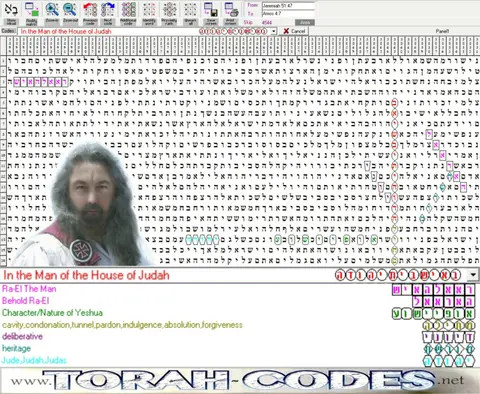This screenshot has width=480, height=394.
Task: Click the From field showing Jeremiah 51:47
Action: (288, 5)
